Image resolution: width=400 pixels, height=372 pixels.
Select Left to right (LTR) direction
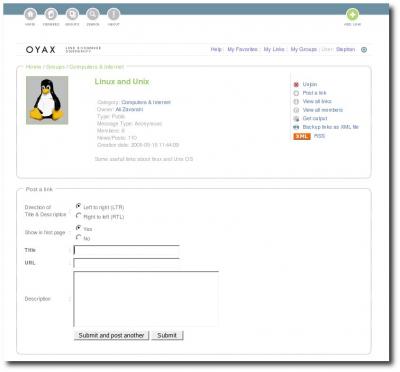tap(78, 206)
